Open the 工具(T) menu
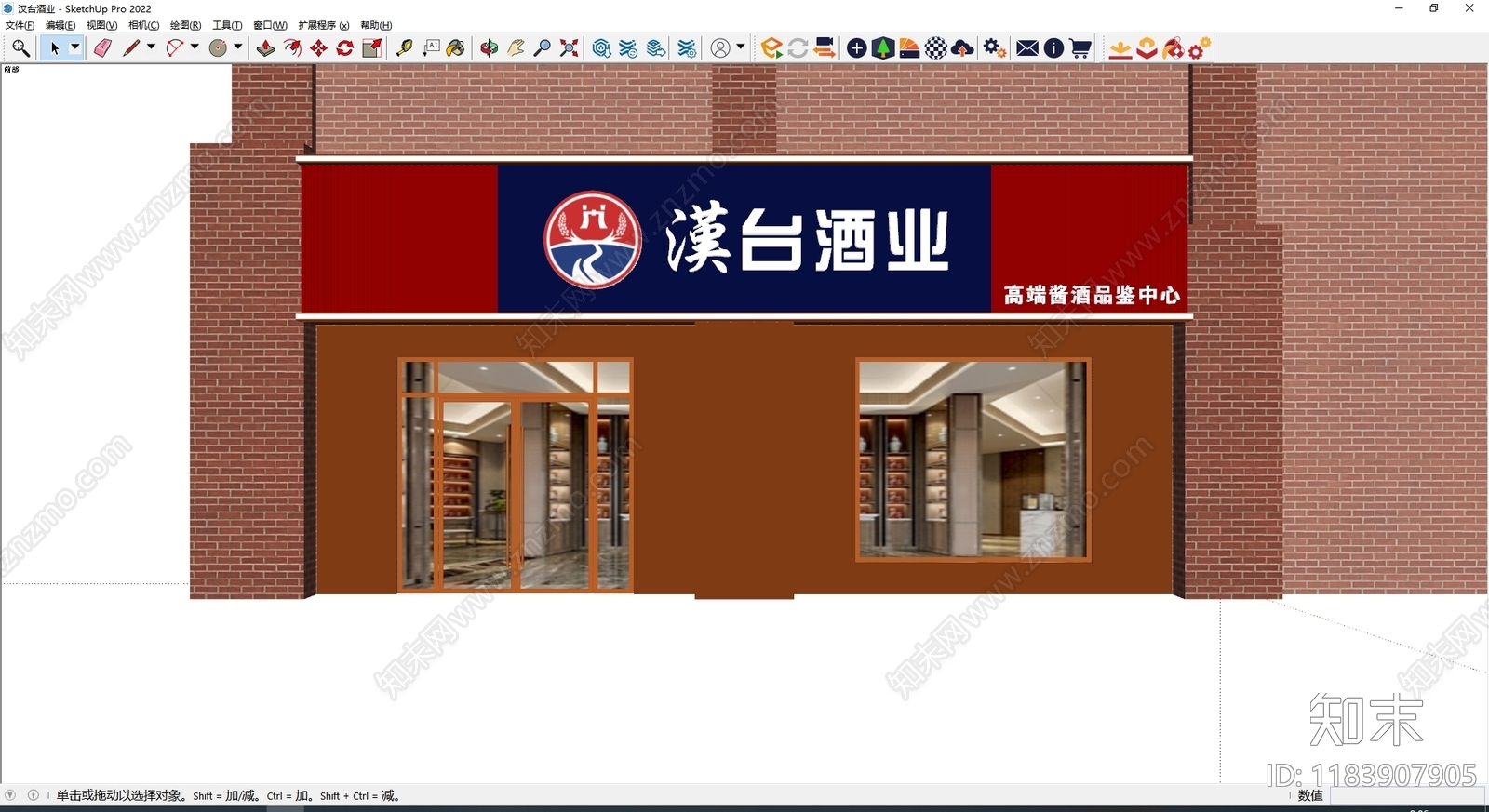 tap(227, 25)
